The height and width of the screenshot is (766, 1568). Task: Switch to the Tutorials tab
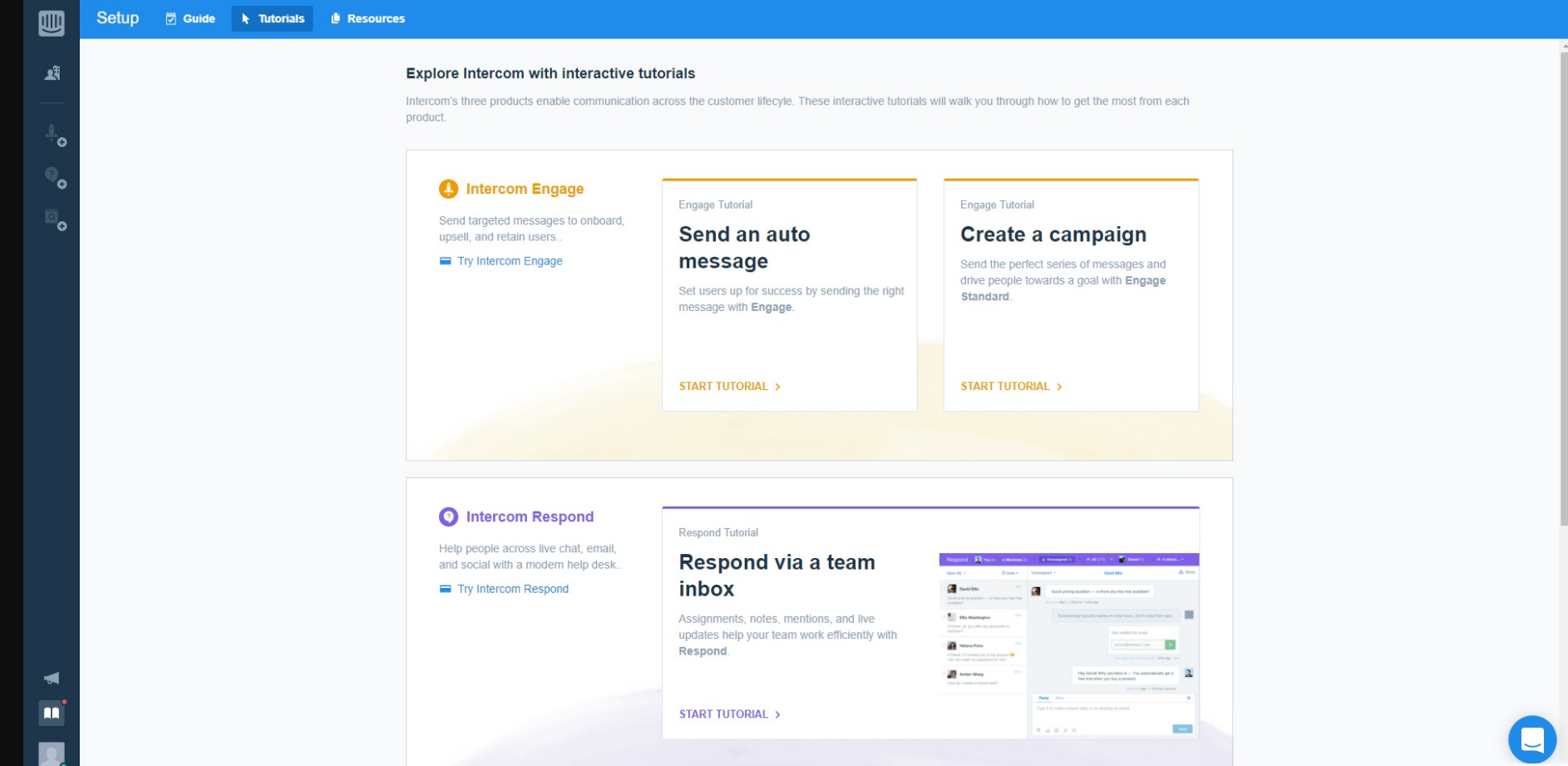pos(273,18)
